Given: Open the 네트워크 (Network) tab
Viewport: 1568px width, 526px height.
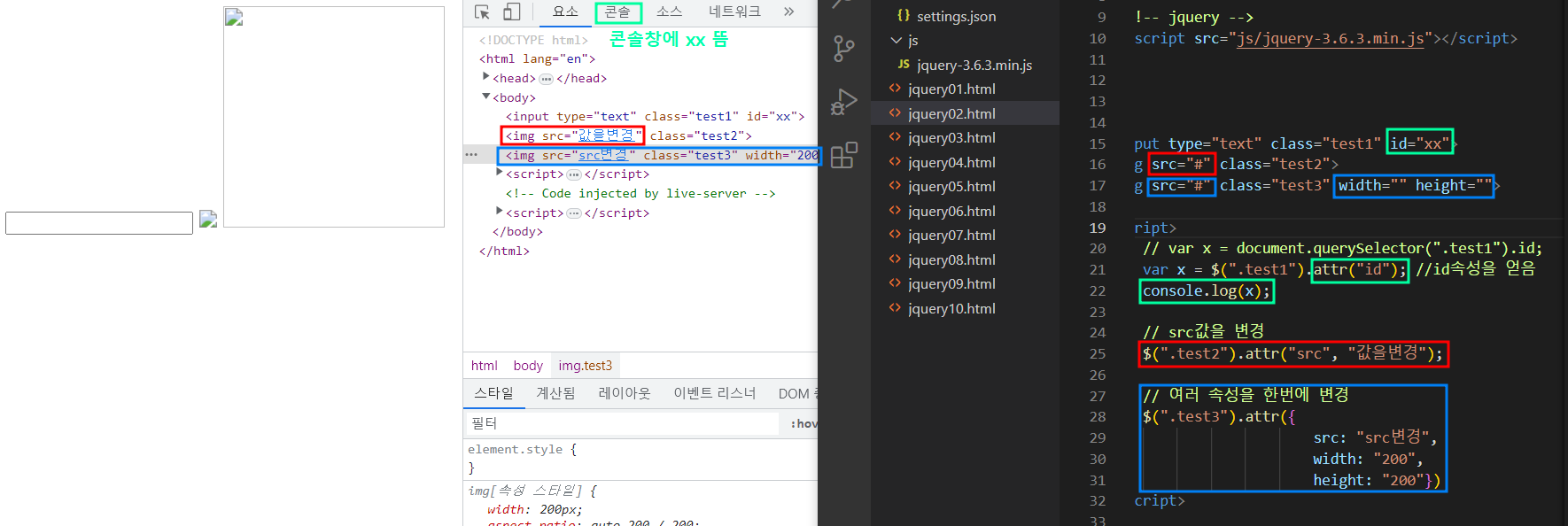Looking at the screenshot, I should pos(734,12).
